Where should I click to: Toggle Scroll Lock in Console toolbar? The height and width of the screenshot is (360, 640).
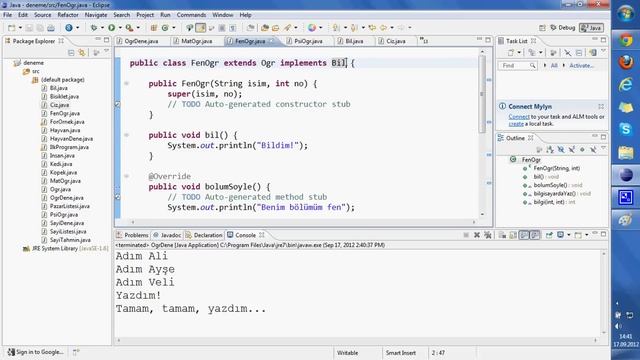point(513,235)
